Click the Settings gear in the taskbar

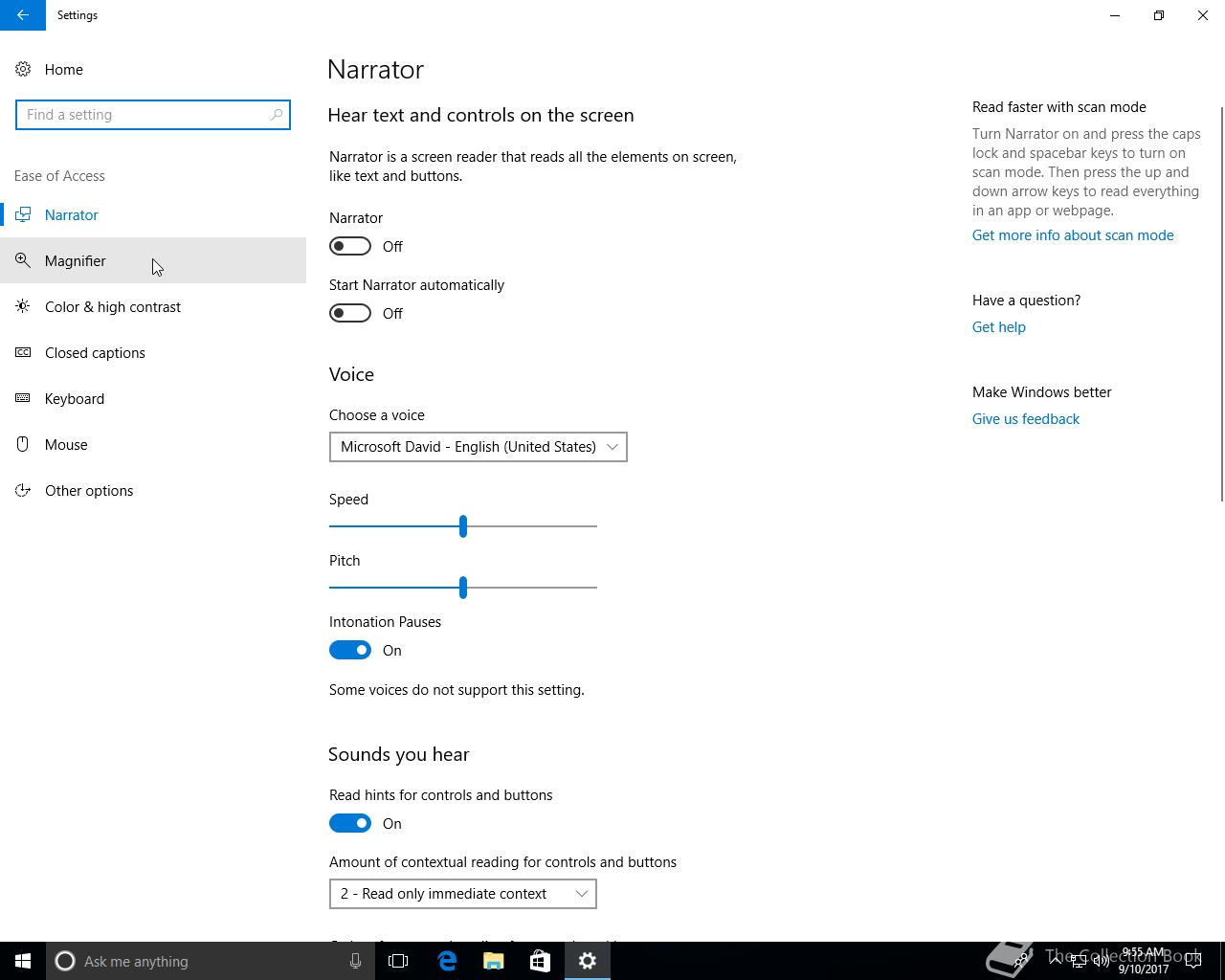point(588,961)
